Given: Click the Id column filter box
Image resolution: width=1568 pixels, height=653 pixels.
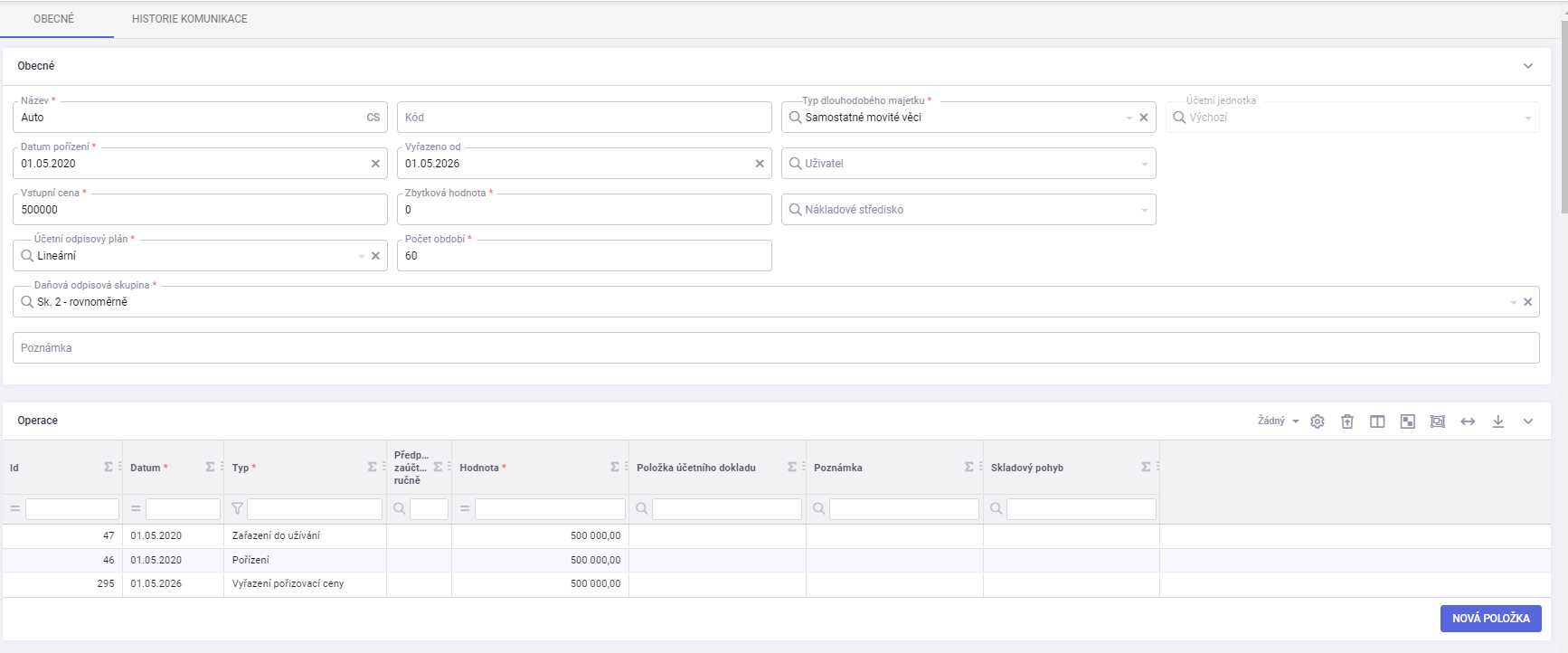Looking at the screenshot, I should point(72,509).
